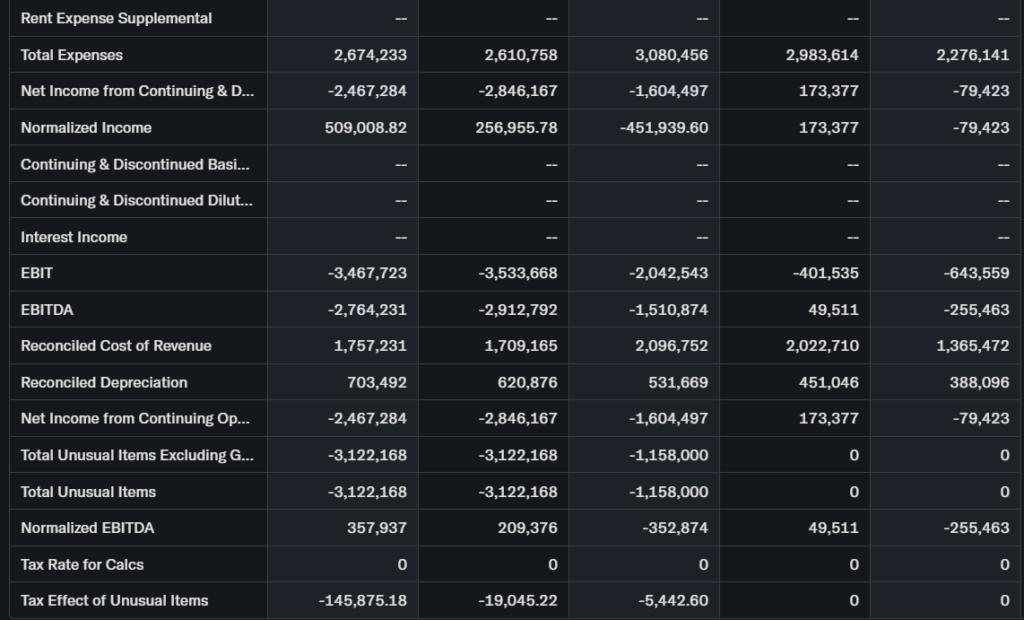Viewport: 1024px width, 620px height.
Task: Click the Reconciled Depreciation row label
Action: pyautogui.click(x=104, y=382)
